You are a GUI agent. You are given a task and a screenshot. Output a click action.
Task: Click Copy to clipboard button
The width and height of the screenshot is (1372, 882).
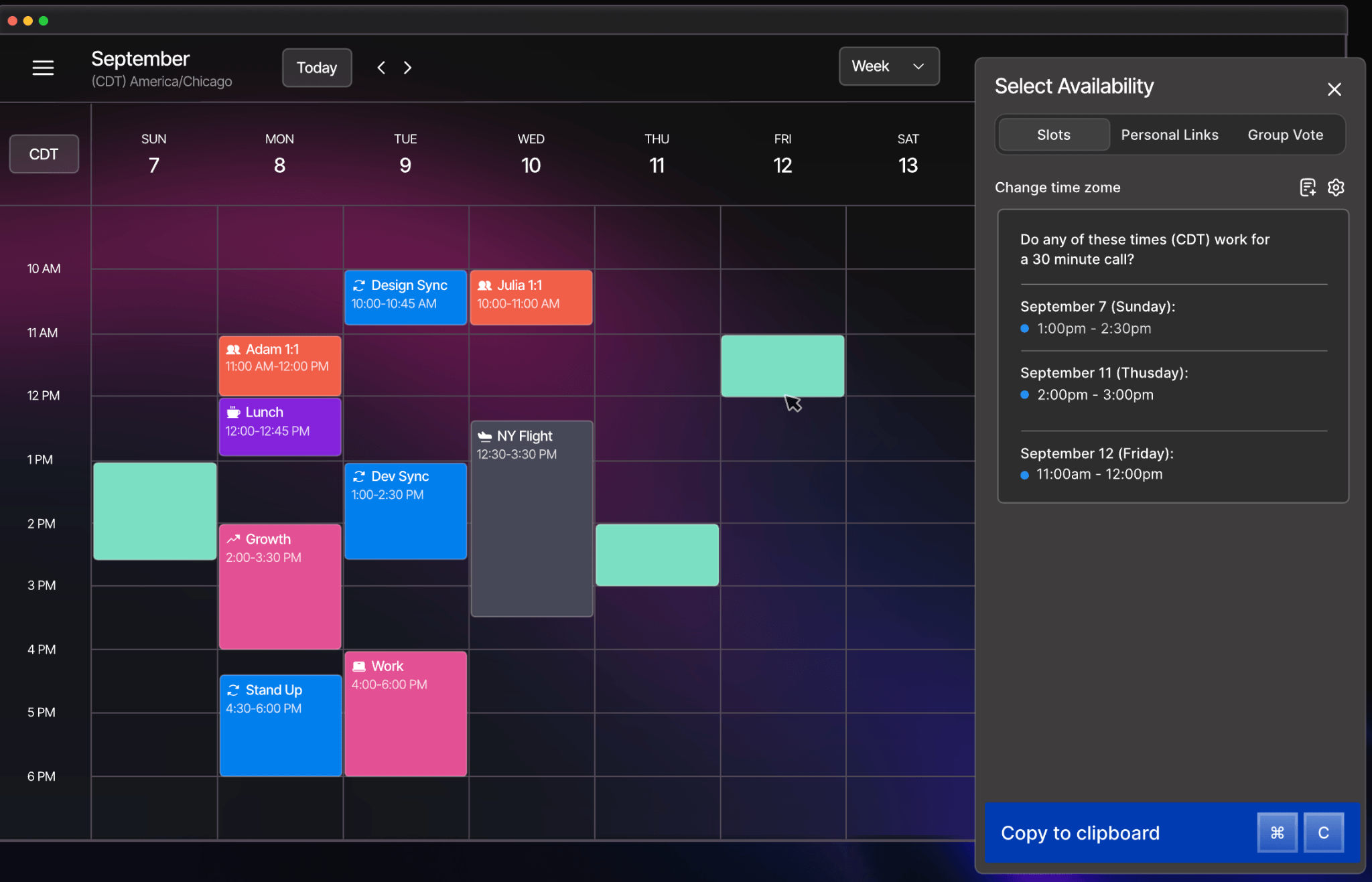[1172, 832]
